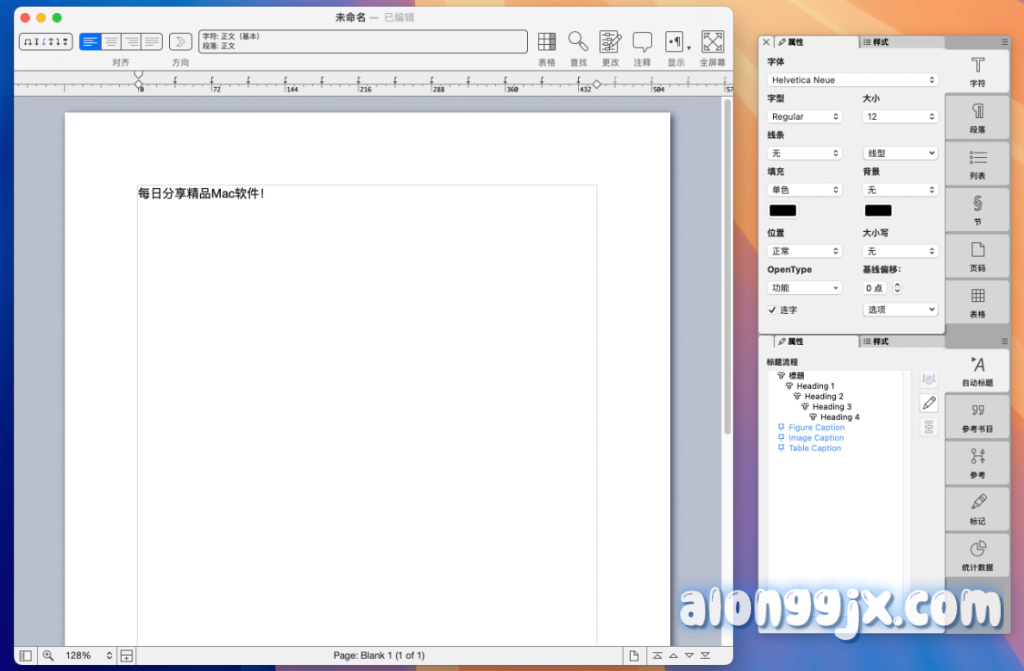Click the Figure Caption link

point(816,428)
